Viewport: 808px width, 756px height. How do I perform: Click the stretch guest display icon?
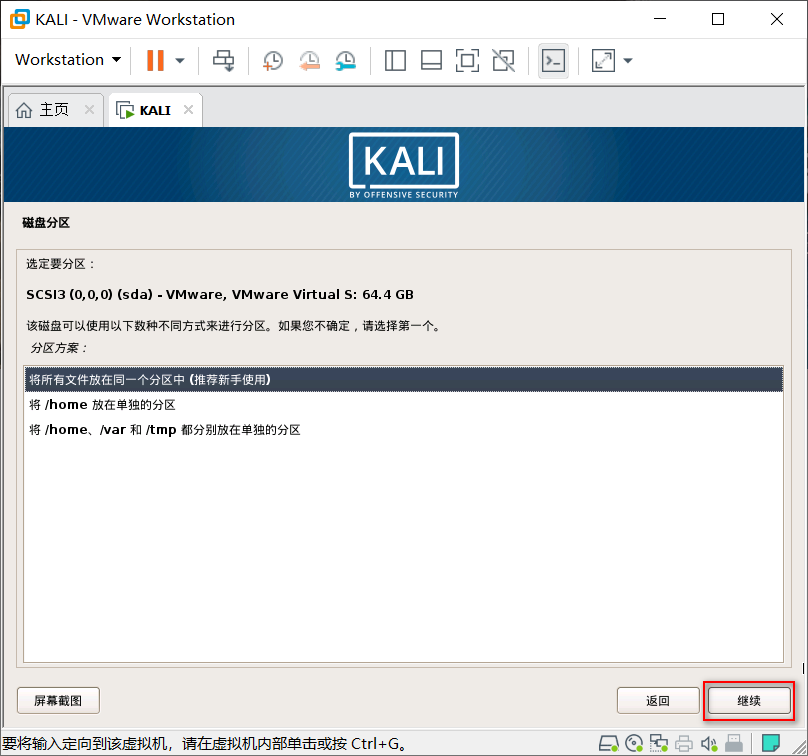(603, 60)
